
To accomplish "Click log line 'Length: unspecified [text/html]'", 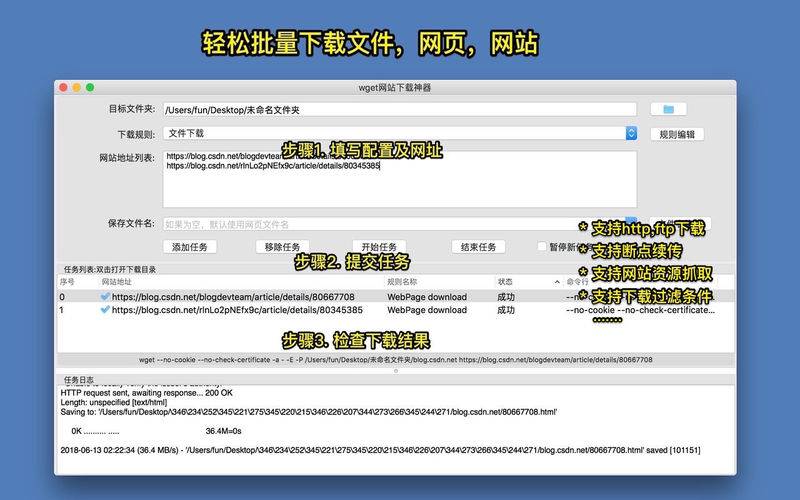I will pos(113,403).
